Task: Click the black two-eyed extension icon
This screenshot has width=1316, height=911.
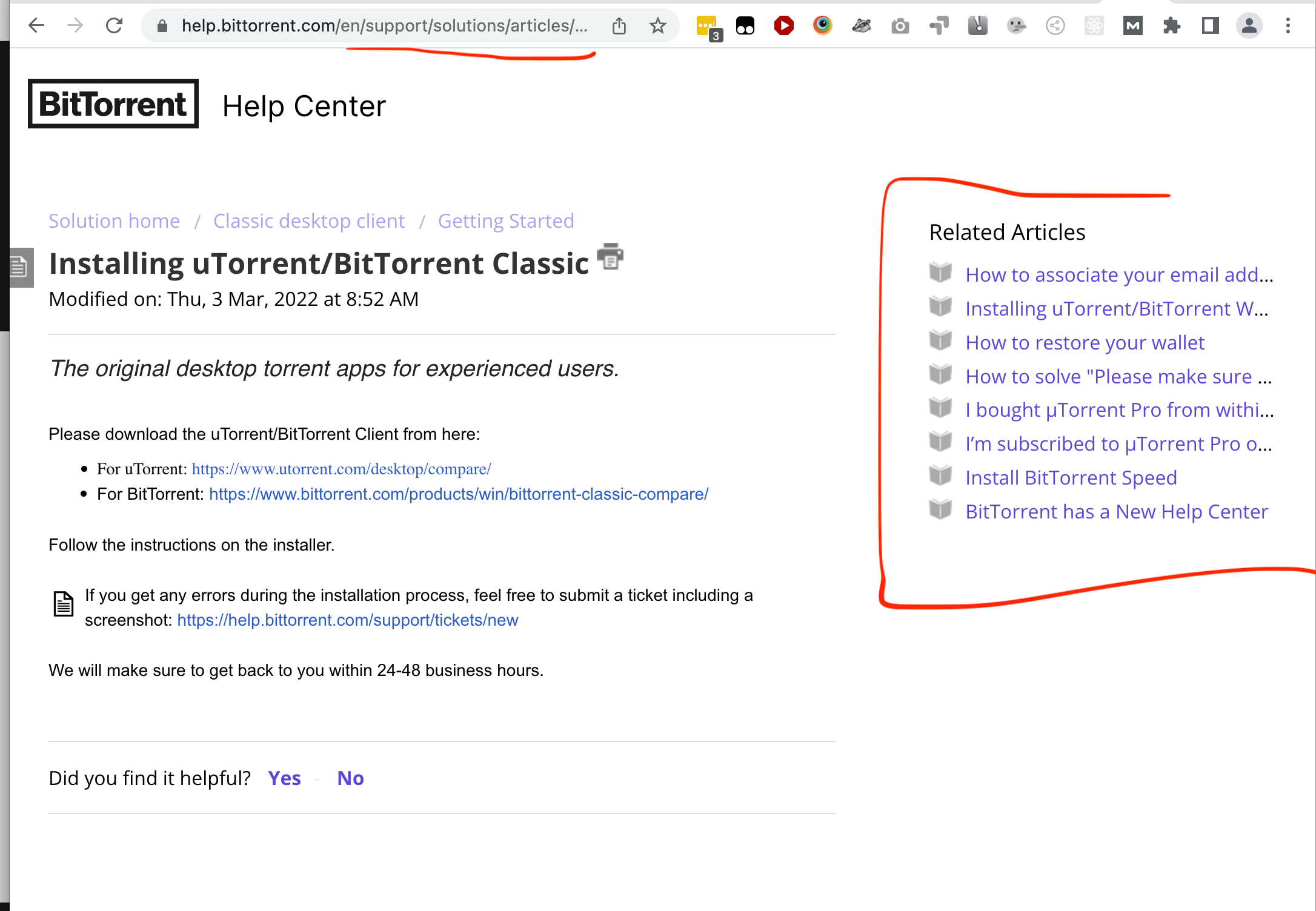Action: click(745, 26)
